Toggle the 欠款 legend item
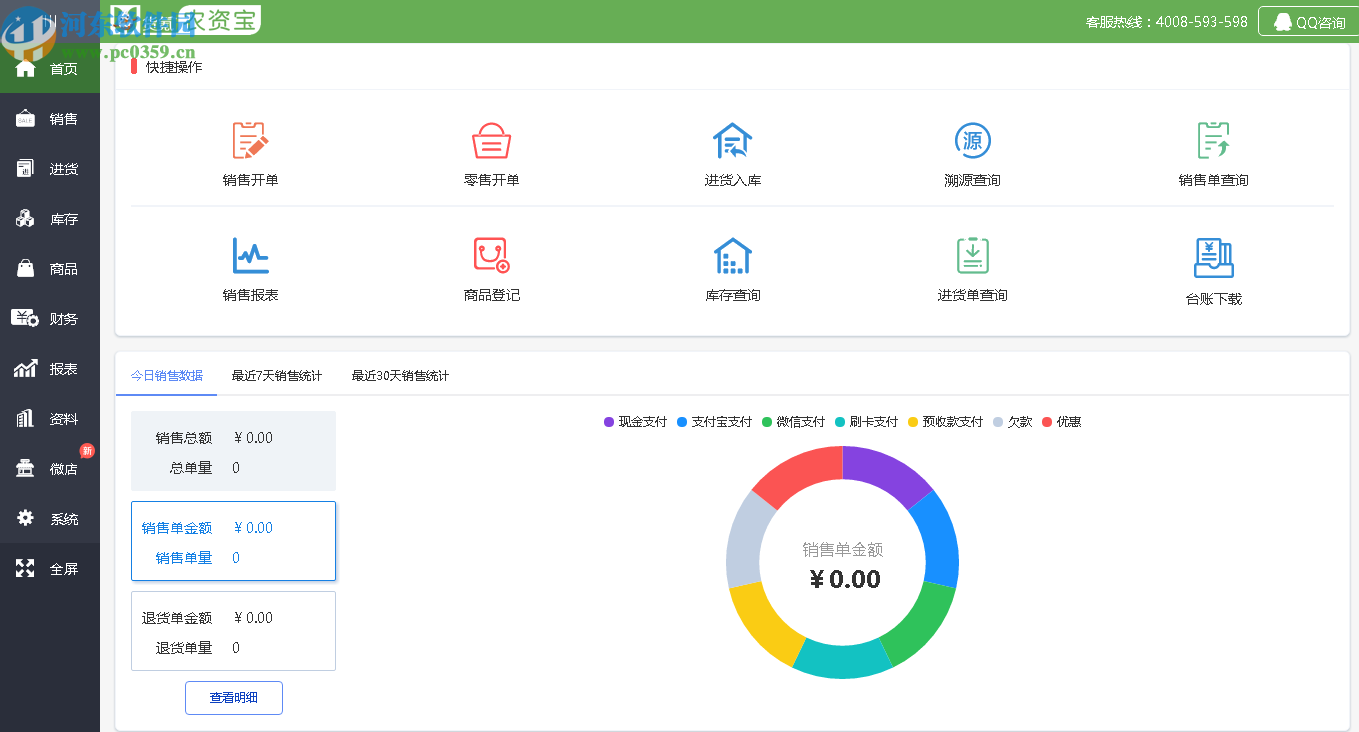The height and width of the screenshot is (732, 1359). point(1012,422)
